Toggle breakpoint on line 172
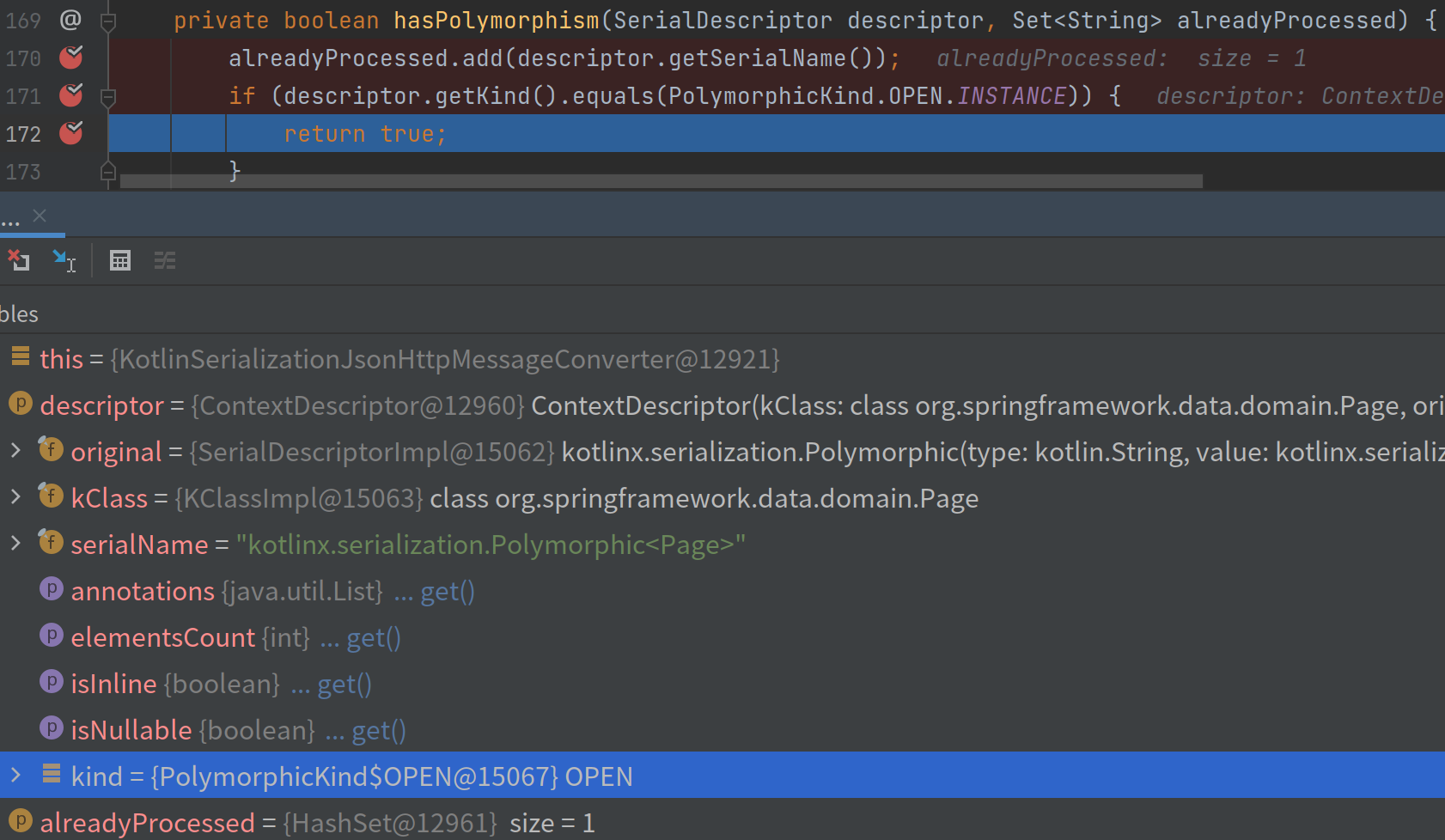Viewport: 1445px width, 840px height. (x=71, y=133)
